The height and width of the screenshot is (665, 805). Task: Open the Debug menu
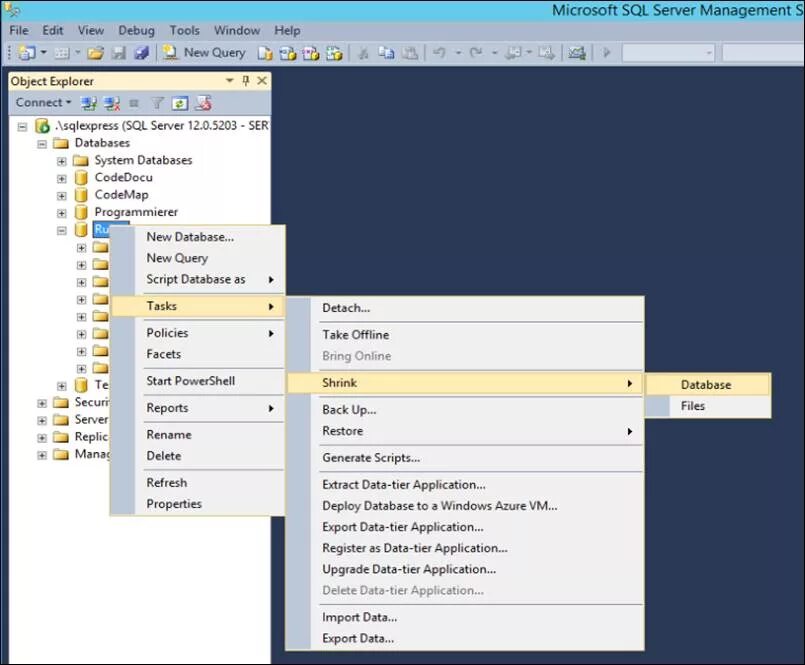[x=136, y=31]
